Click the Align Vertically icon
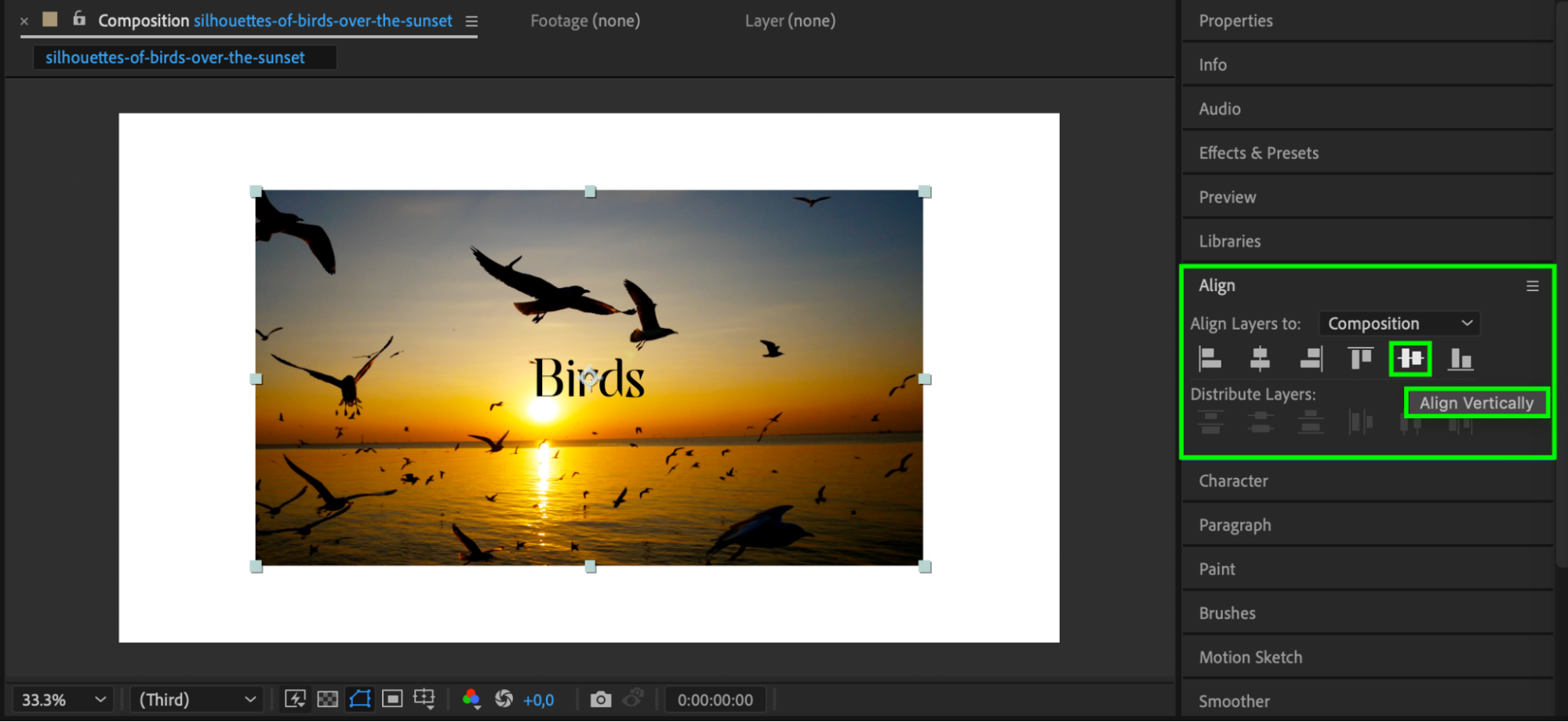 tap(1410, 359)
